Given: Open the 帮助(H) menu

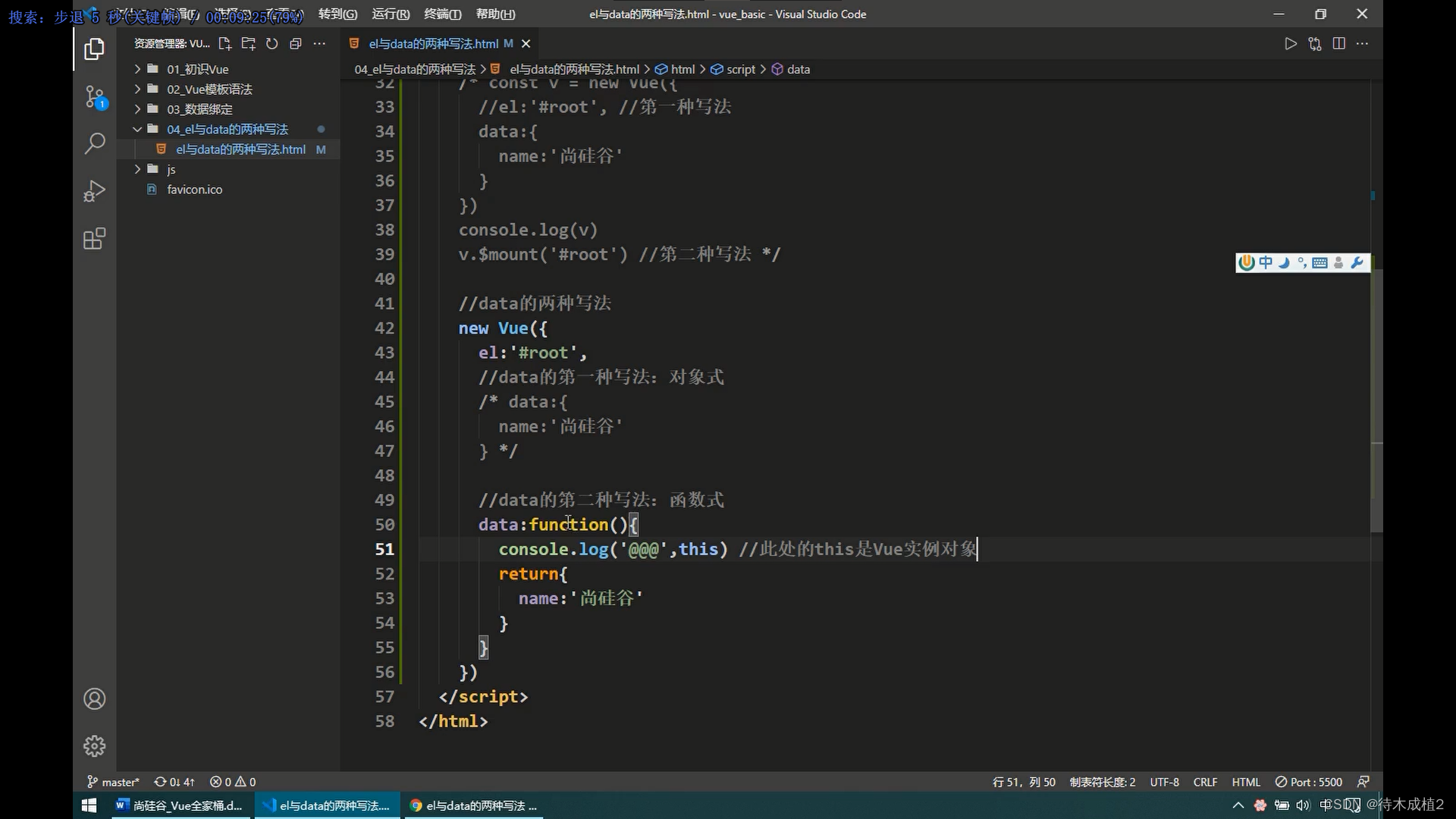Looking at the screenshot, I should pos(495,14).
